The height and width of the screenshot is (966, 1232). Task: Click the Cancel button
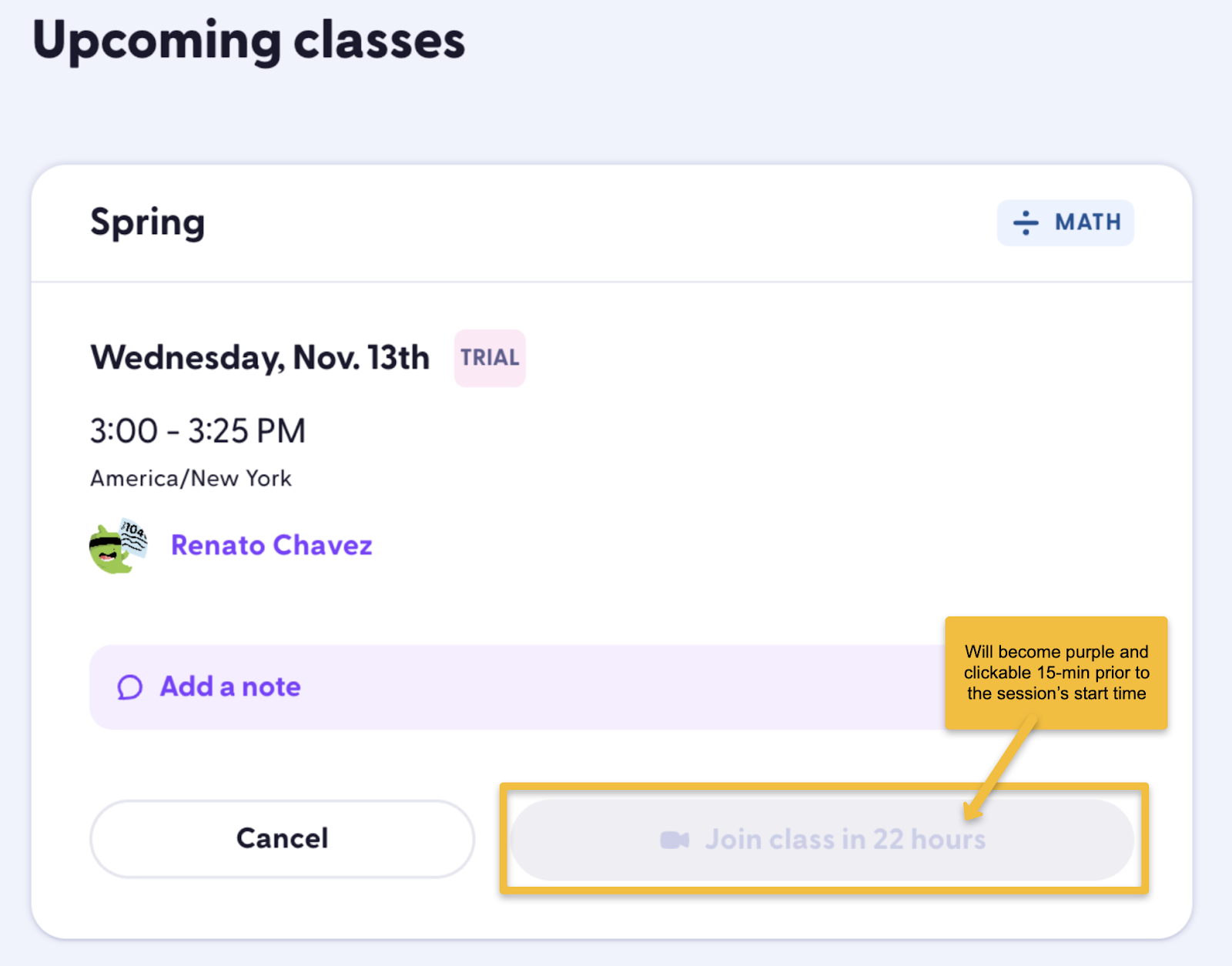click(x=283, y=838)
